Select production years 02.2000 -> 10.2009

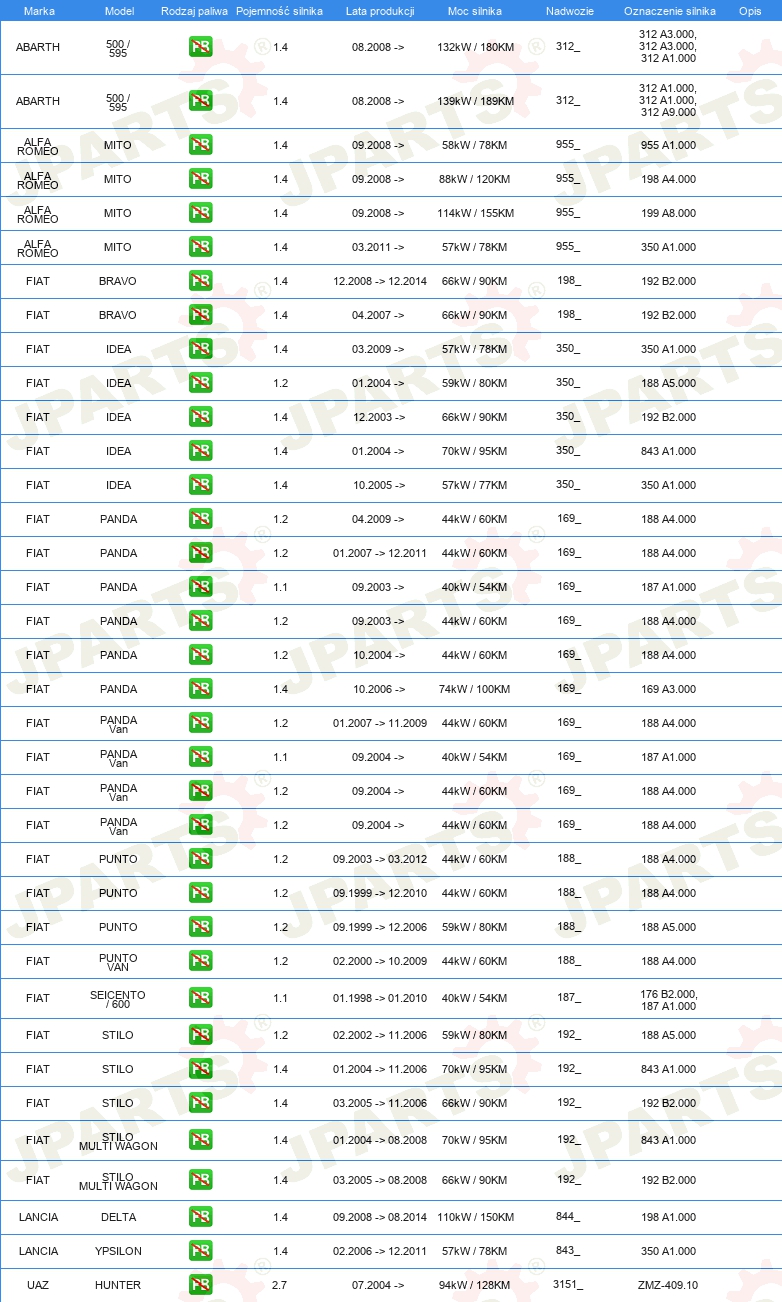tap(380, 961)
